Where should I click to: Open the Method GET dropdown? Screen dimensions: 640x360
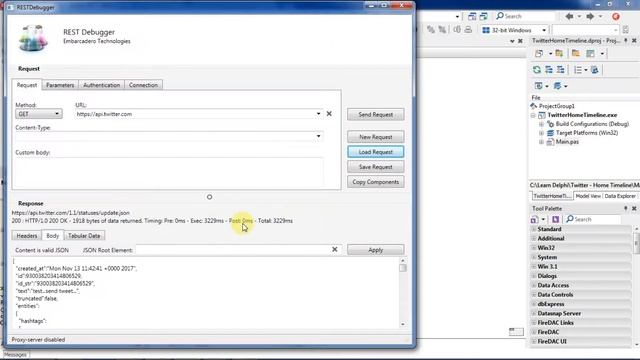point(39,114)
